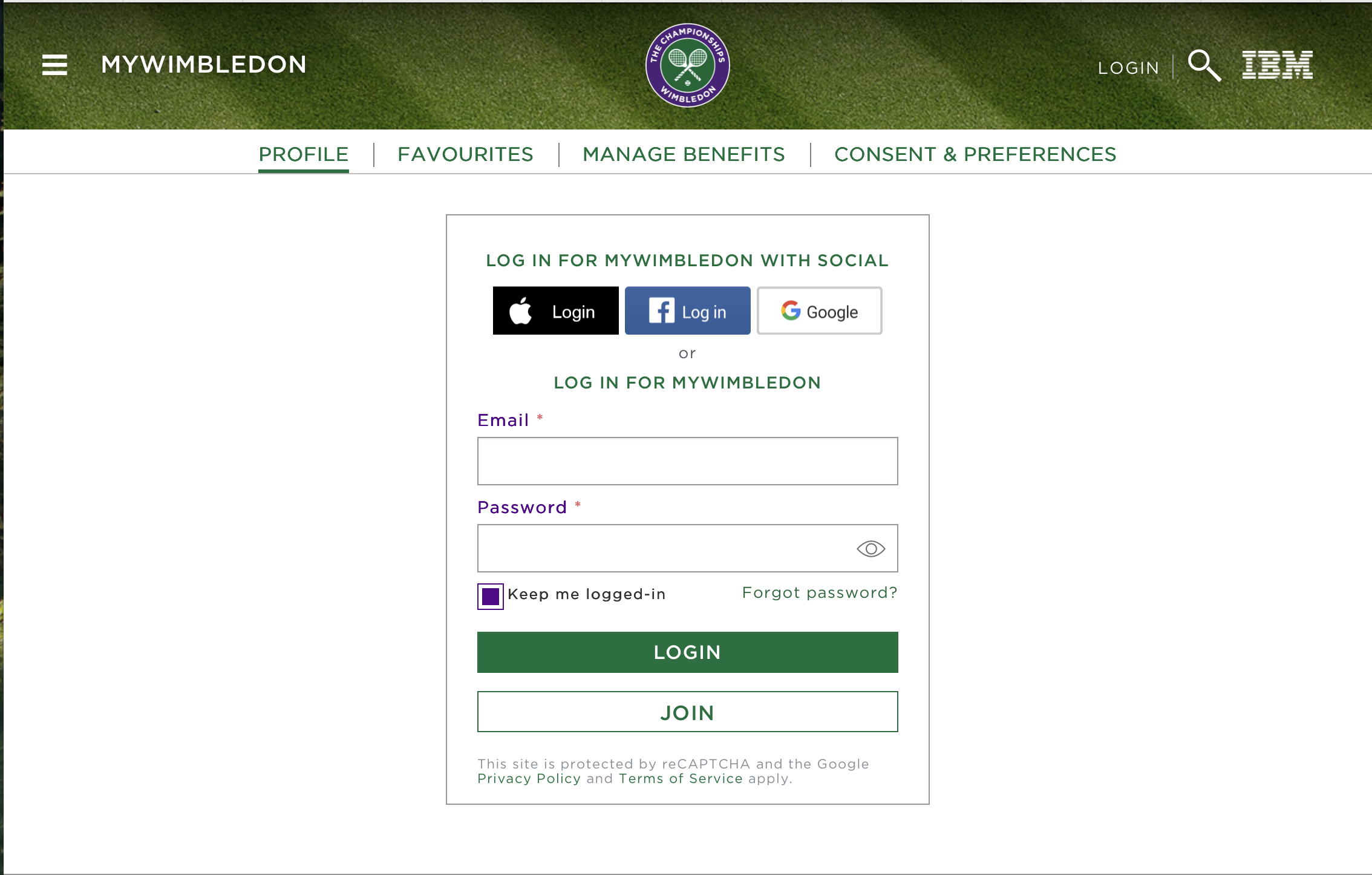Click the JOIN button

(687, 712)
